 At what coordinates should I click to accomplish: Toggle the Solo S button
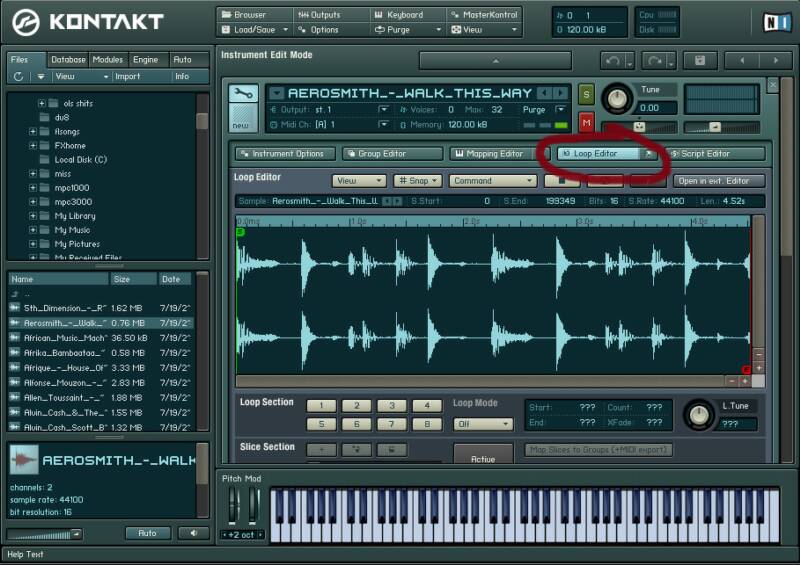point(586,94)
